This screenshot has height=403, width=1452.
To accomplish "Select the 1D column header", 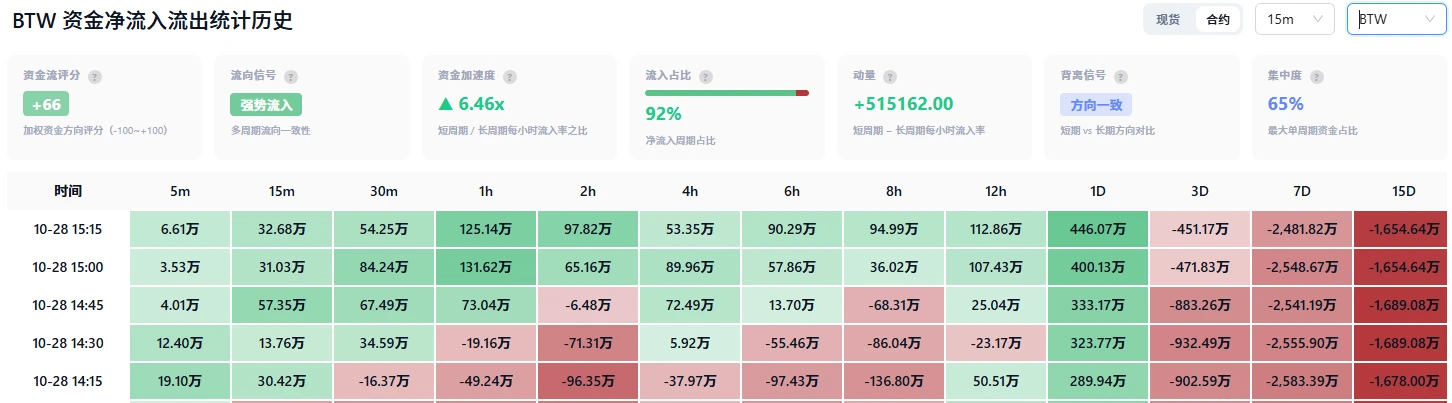I will tap(1098, 191).
